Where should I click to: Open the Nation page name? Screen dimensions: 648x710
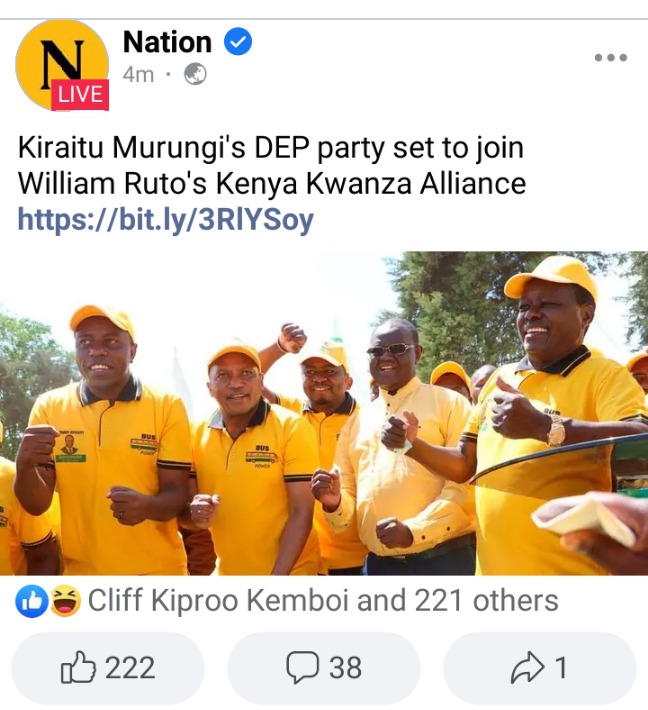tap(167, 42)
